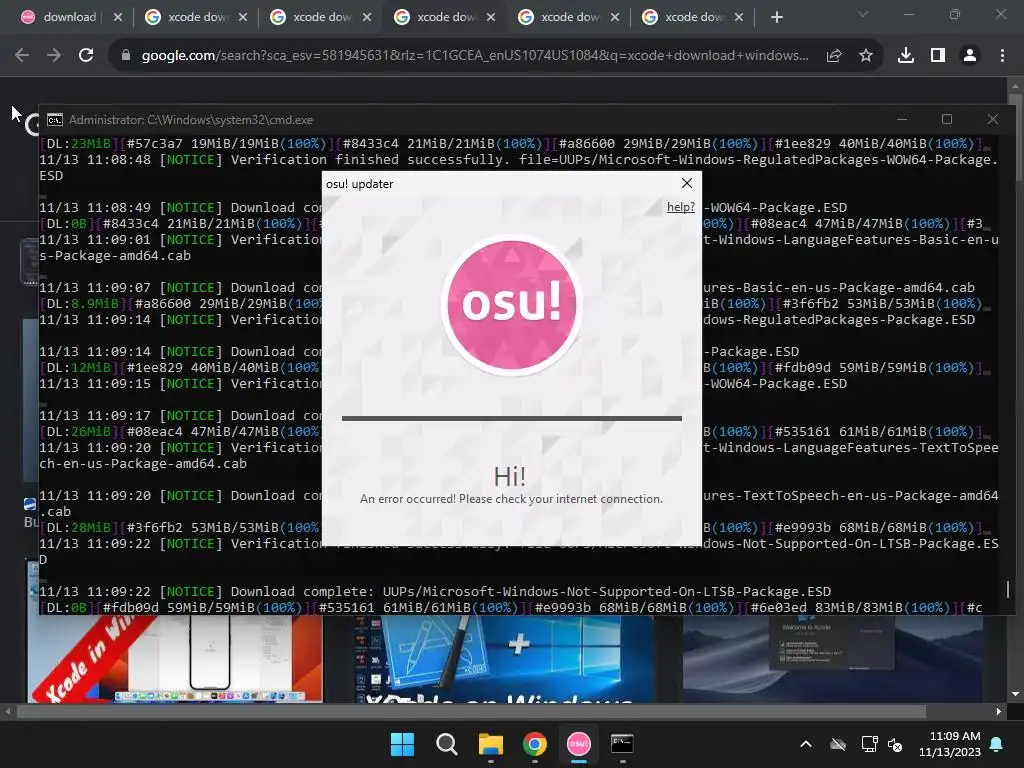This screenshot has width=1024, height=768.
Task: Select osu! icon in the taskbar
Action: coord(579,744)
